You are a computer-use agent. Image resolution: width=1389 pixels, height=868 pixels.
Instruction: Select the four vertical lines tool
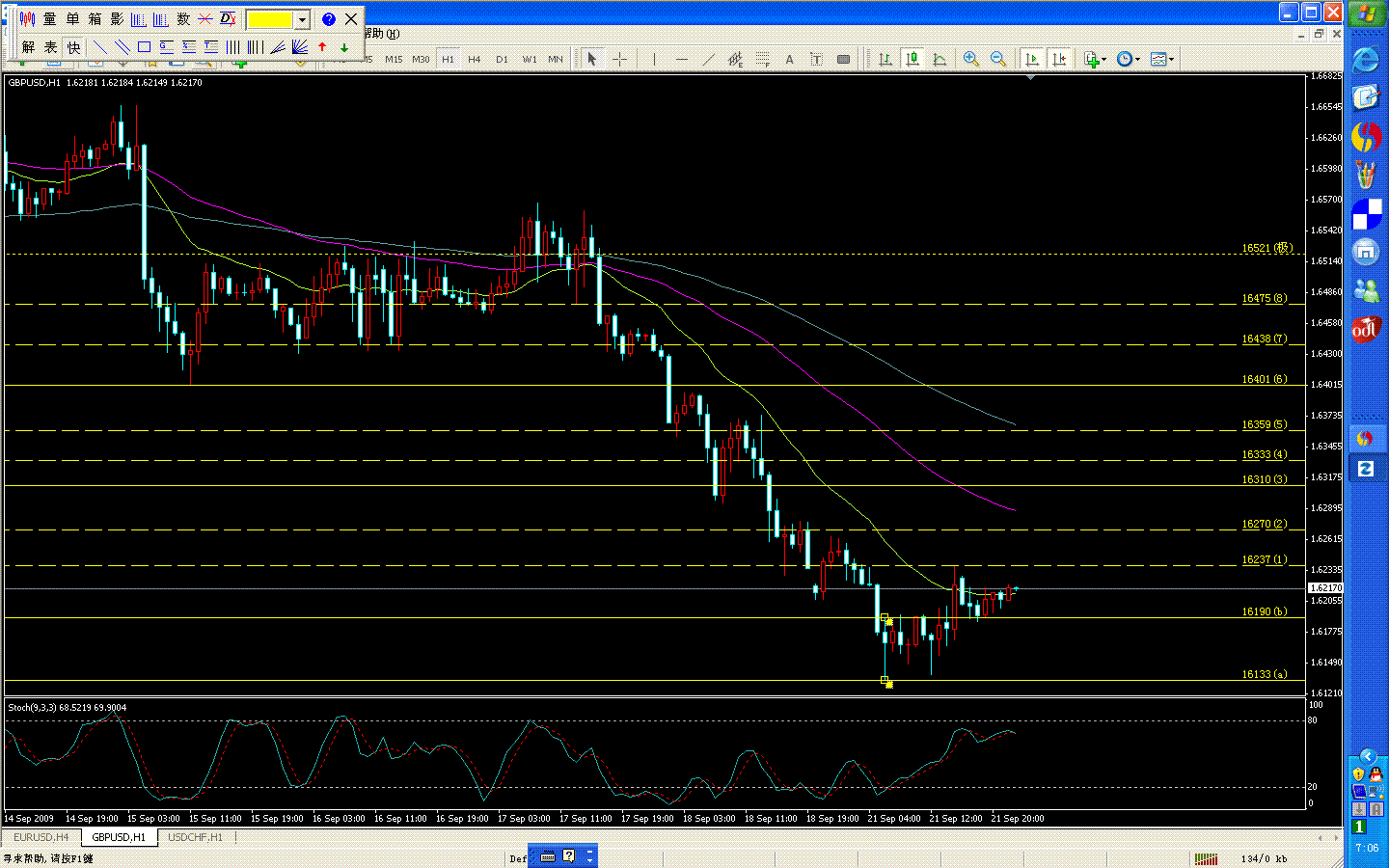coord(233,46)
